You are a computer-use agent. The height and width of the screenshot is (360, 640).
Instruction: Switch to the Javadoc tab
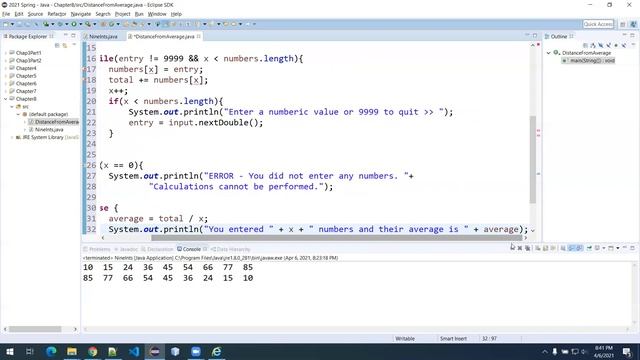[x=126, y=249]
